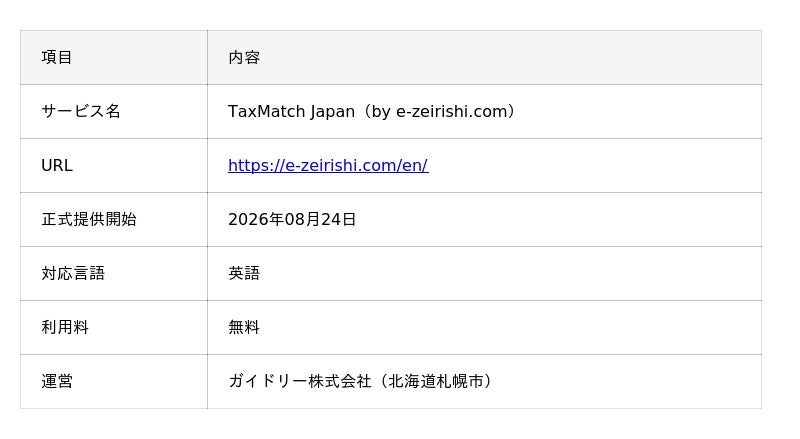Select the ガイドリー株式会社 company text
The height and width of the screenshot is (439, 800).
299,381
